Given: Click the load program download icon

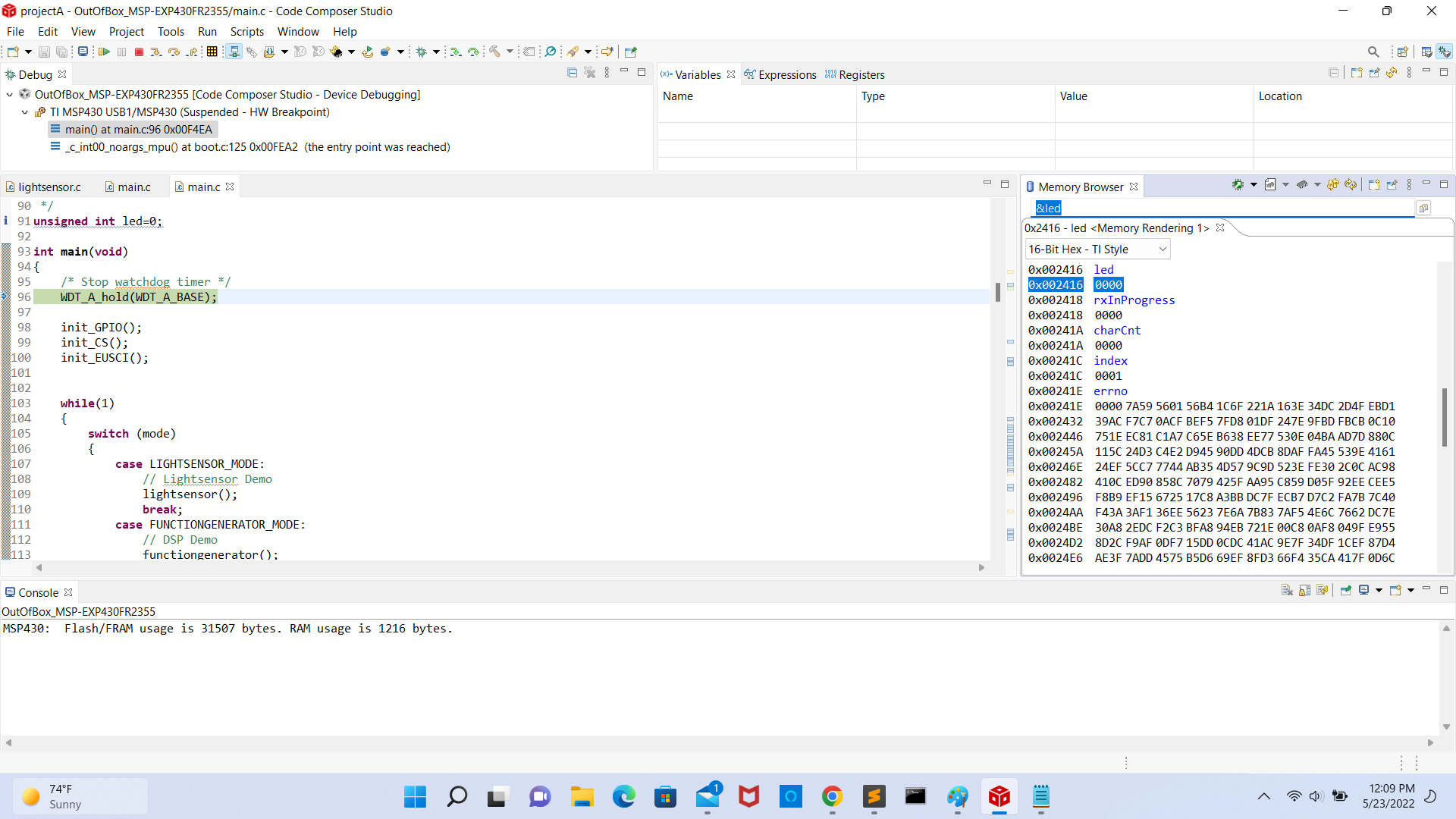Looking at the screenshot, I should [x=268, y=52].
